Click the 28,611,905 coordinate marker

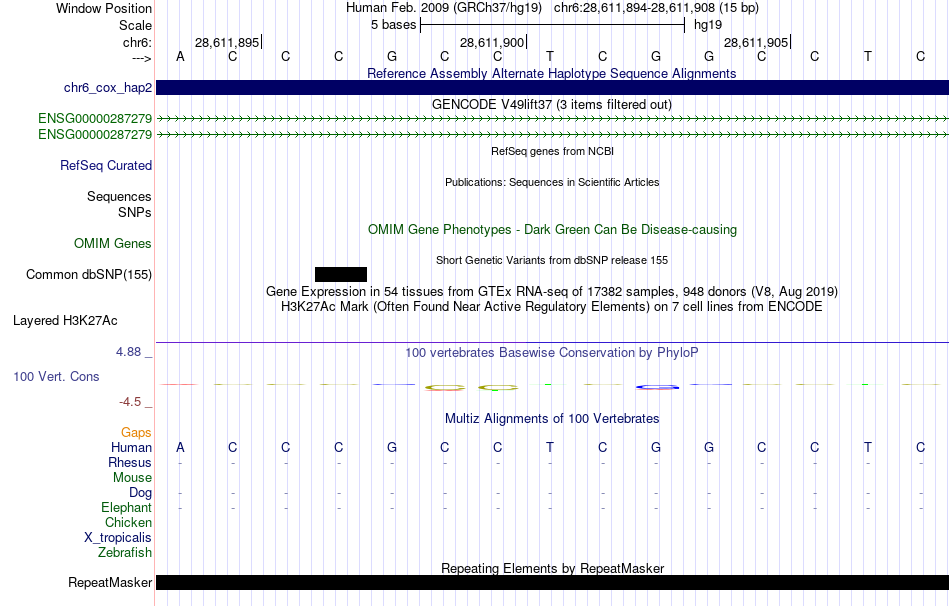(x=757, y=42)
